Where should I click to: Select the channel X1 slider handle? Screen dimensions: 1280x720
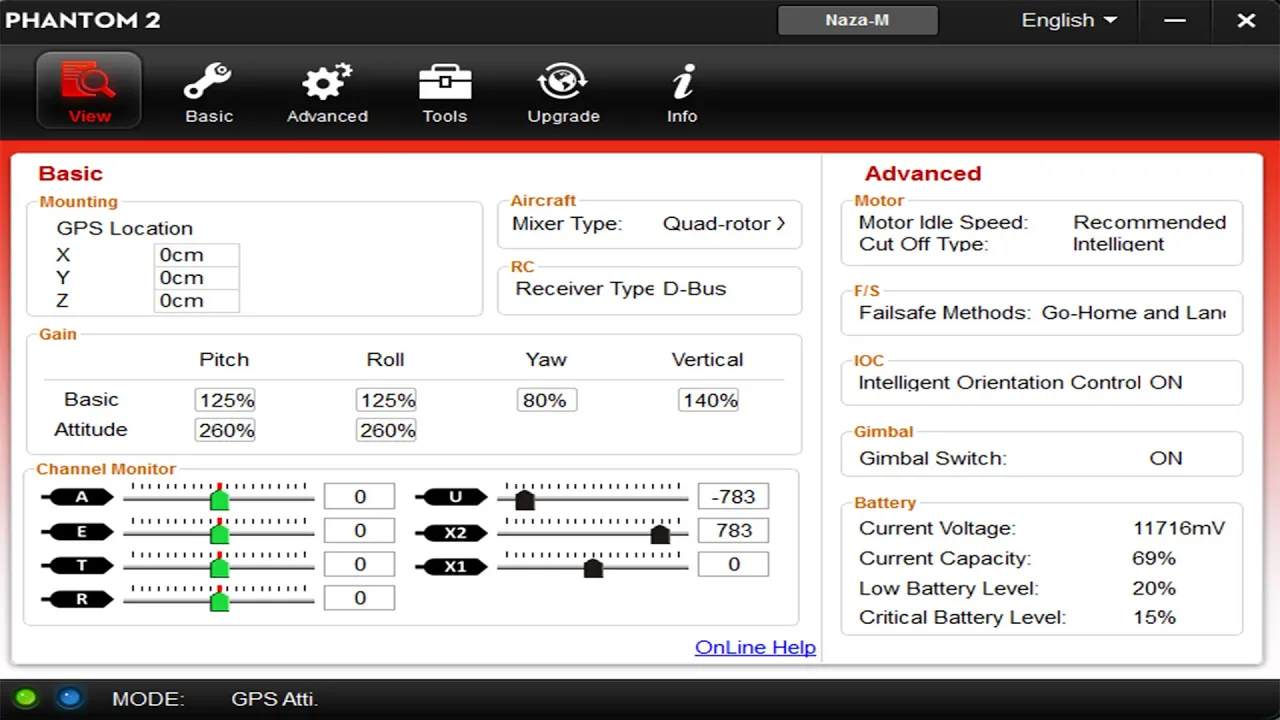593,567
